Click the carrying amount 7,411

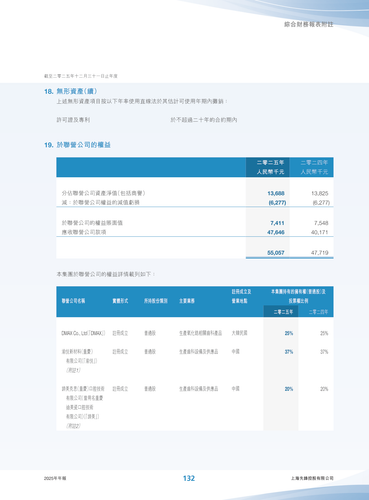point(277,223)
